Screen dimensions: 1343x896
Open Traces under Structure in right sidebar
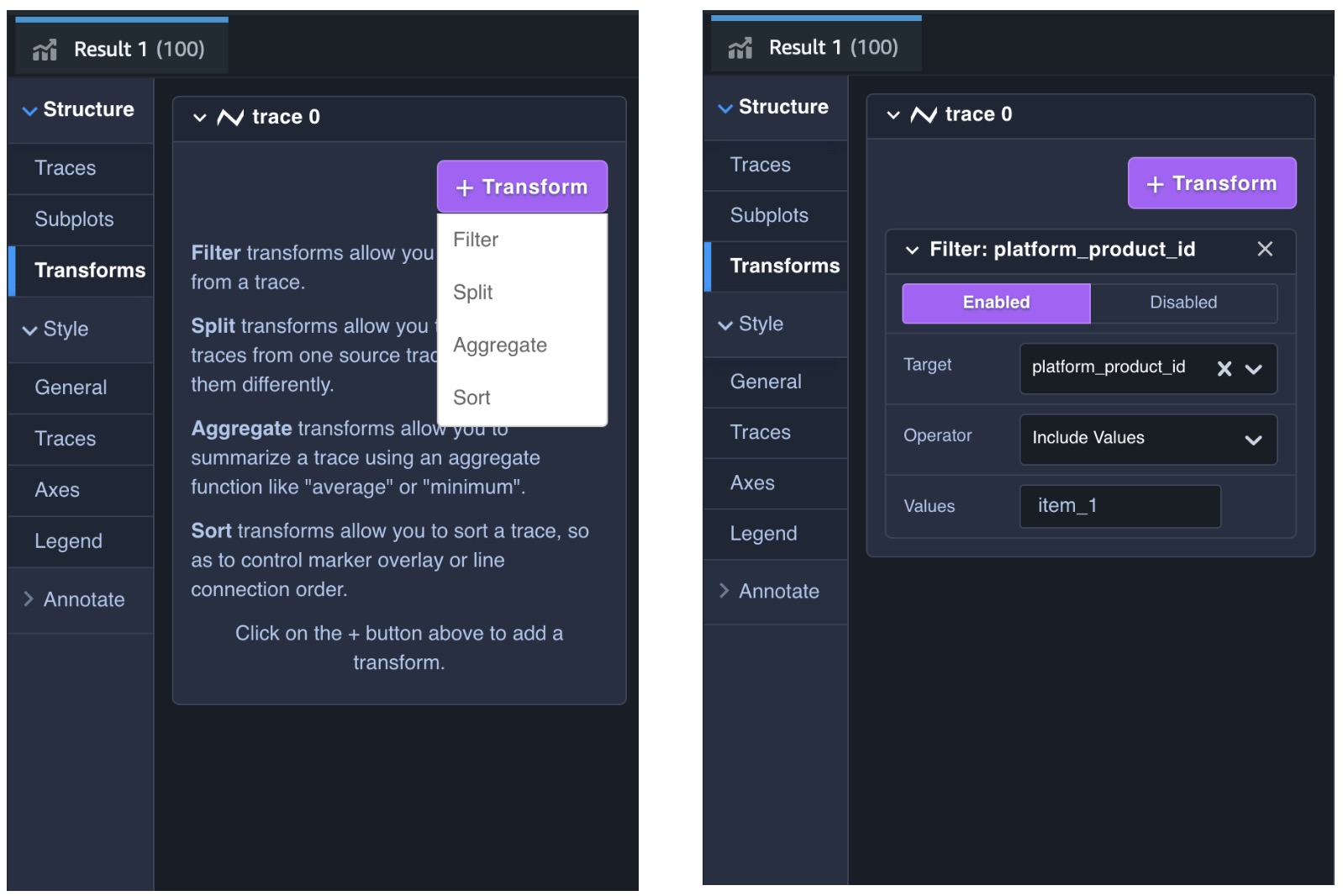tap(776, 165)
